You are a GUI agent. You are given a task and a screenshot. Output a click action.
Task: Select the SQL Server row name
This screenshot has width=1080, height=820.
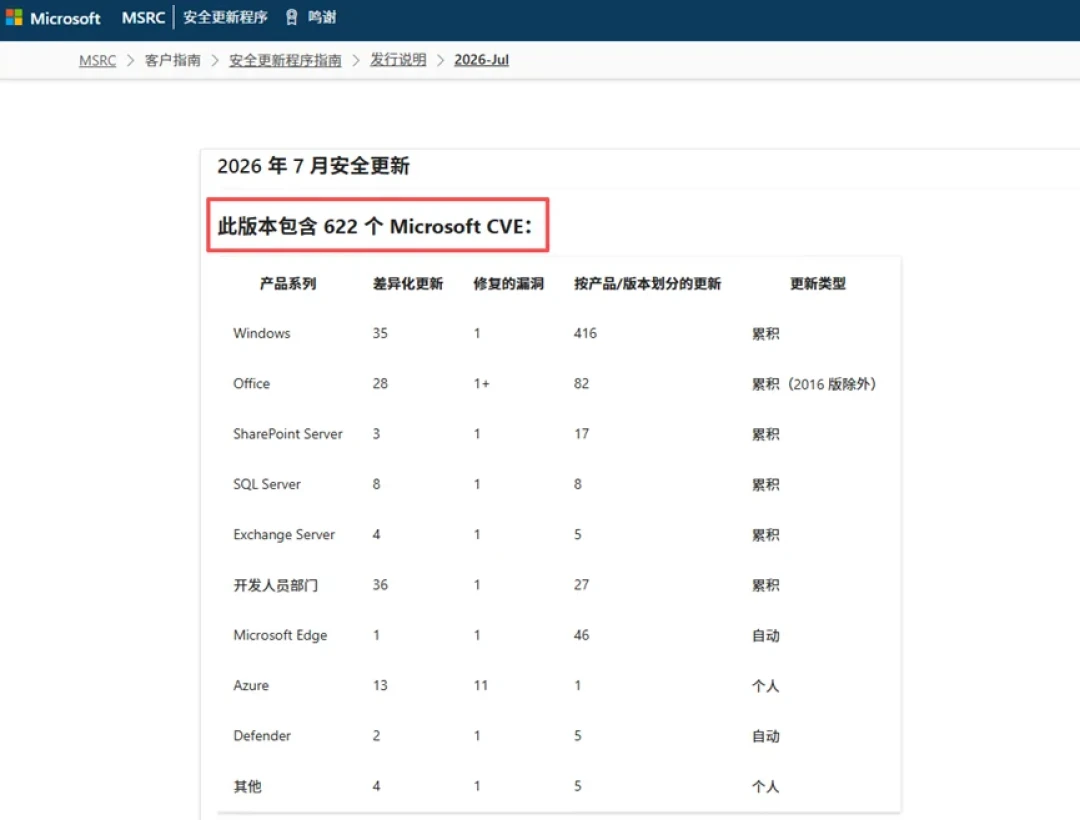267,484
